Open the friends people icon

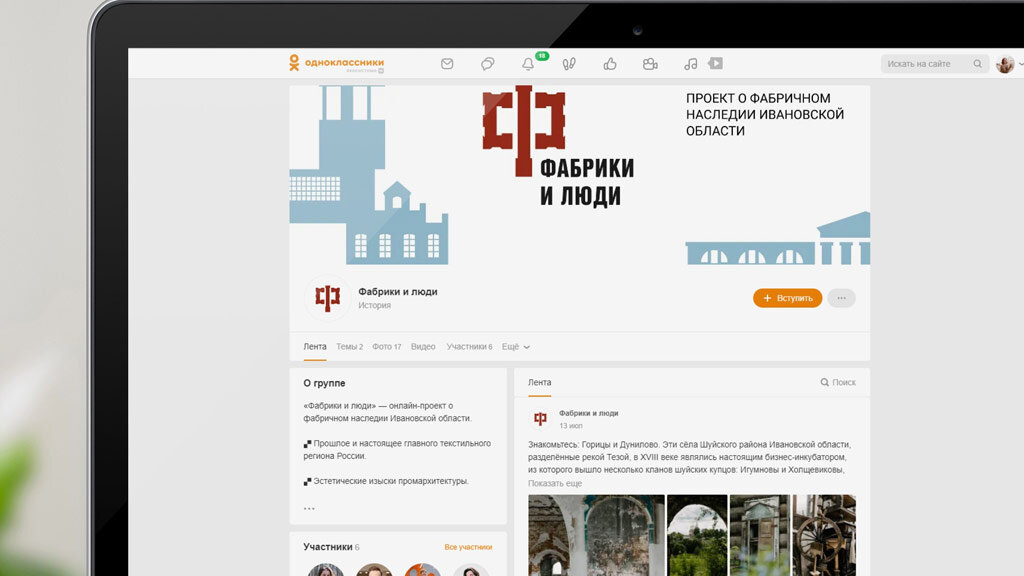point(650,63)
